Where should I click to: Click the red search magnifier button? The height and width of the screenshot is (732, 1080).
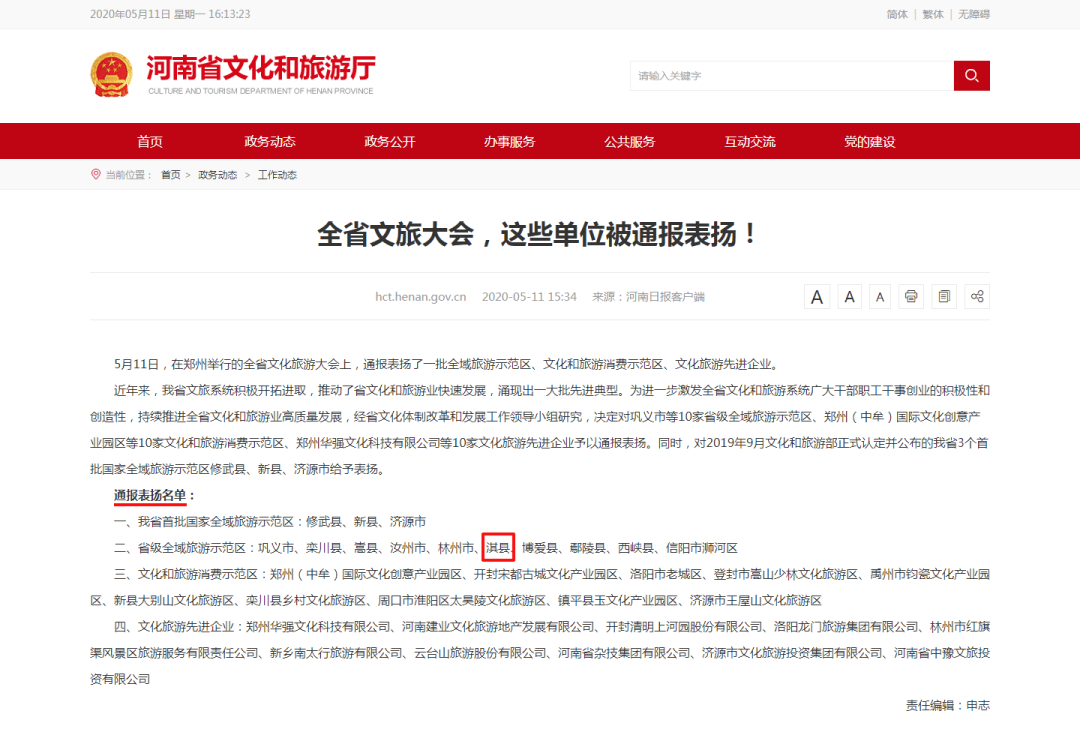[x=971, y=76]
